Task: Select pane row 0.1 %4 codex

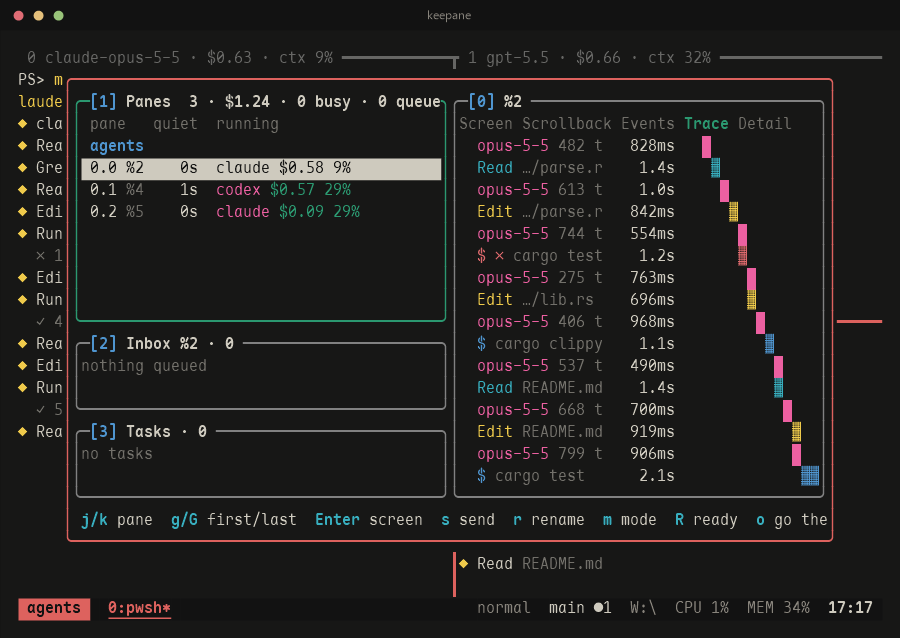Action: 261,189
